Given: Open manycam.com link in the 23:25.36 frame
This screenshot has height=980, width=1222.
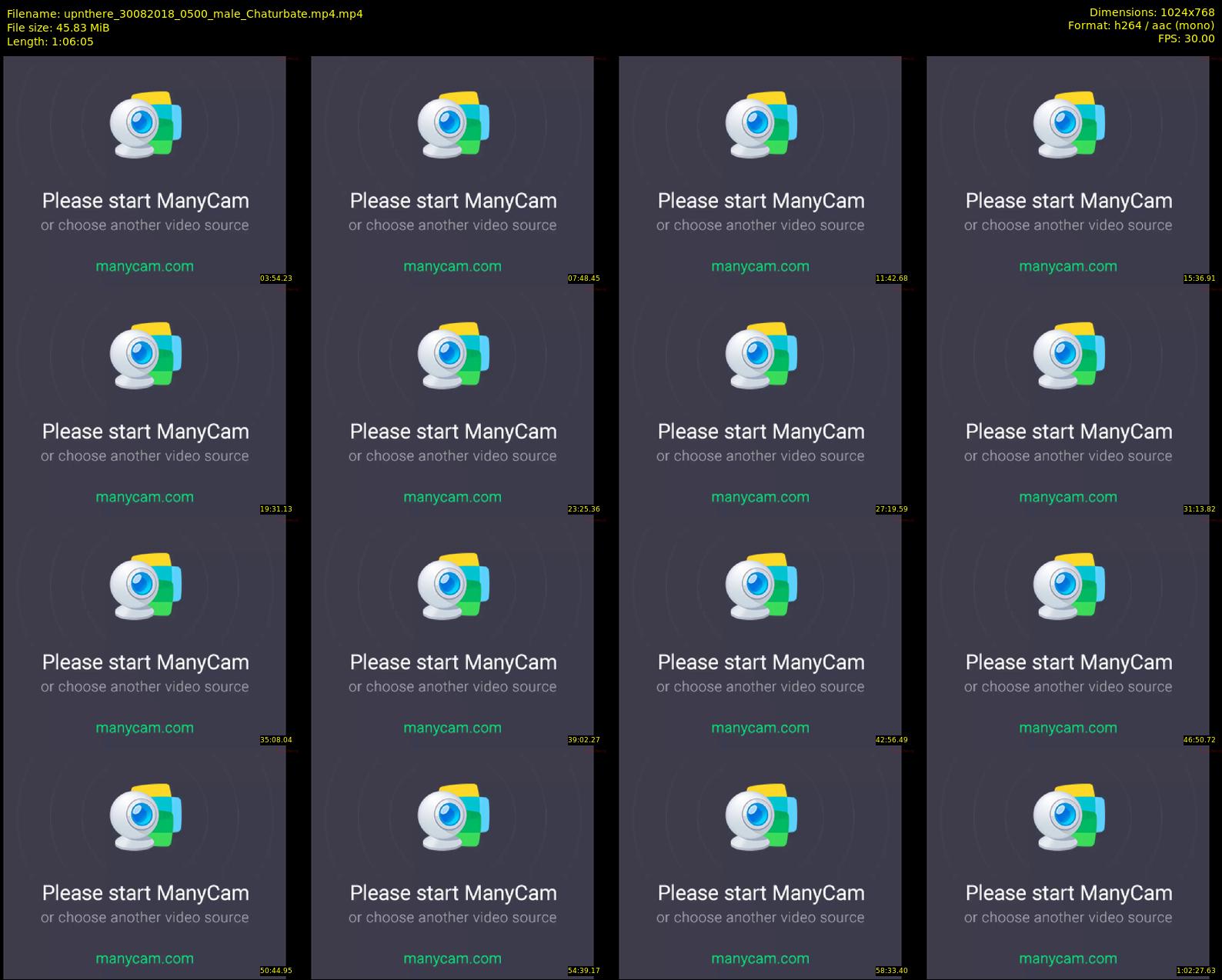Looking at the screenshot, I should (452, 498).
